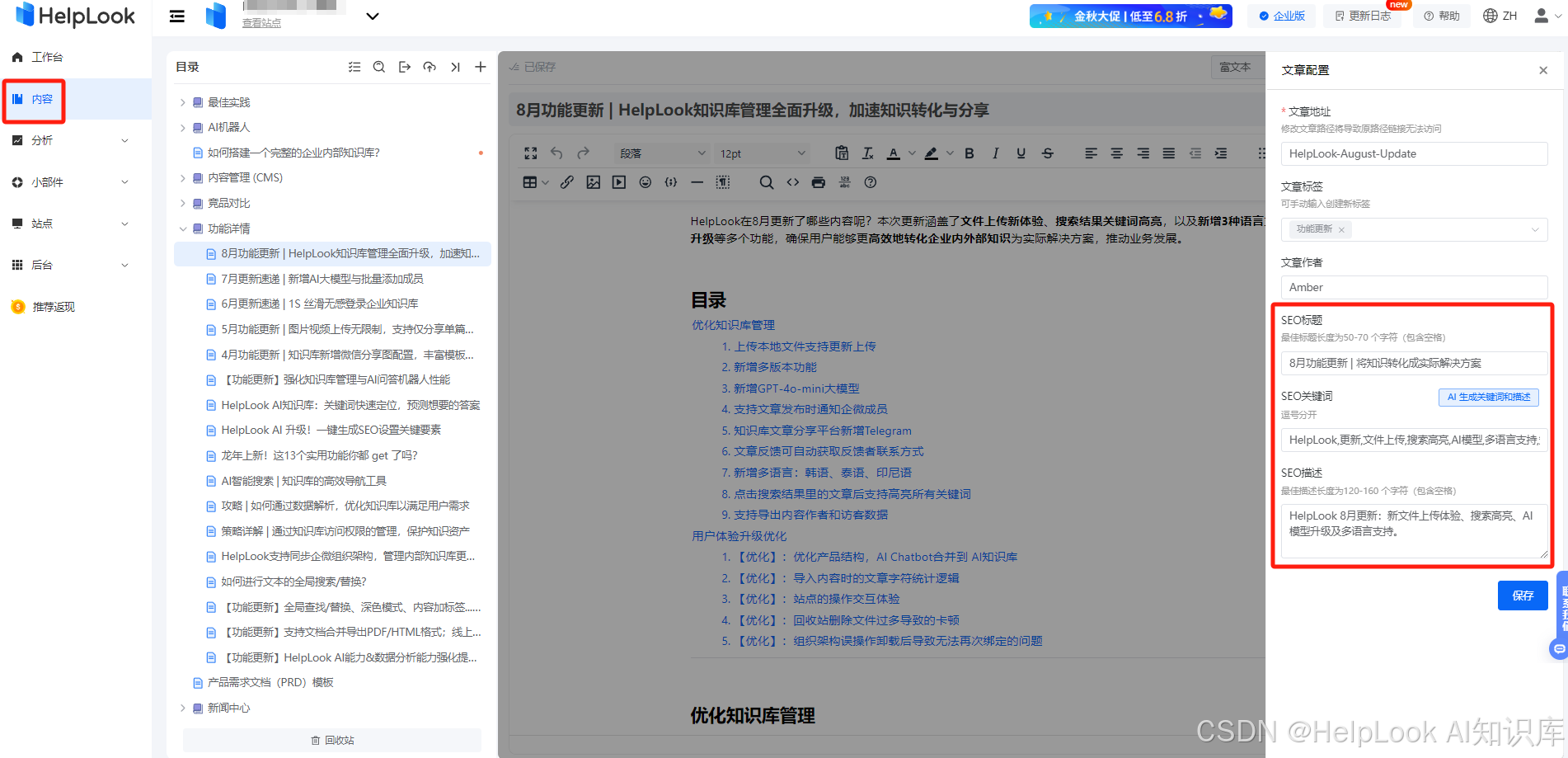Open 回收站 recycle bin
1568x758 pixels.
click(332, 740)
